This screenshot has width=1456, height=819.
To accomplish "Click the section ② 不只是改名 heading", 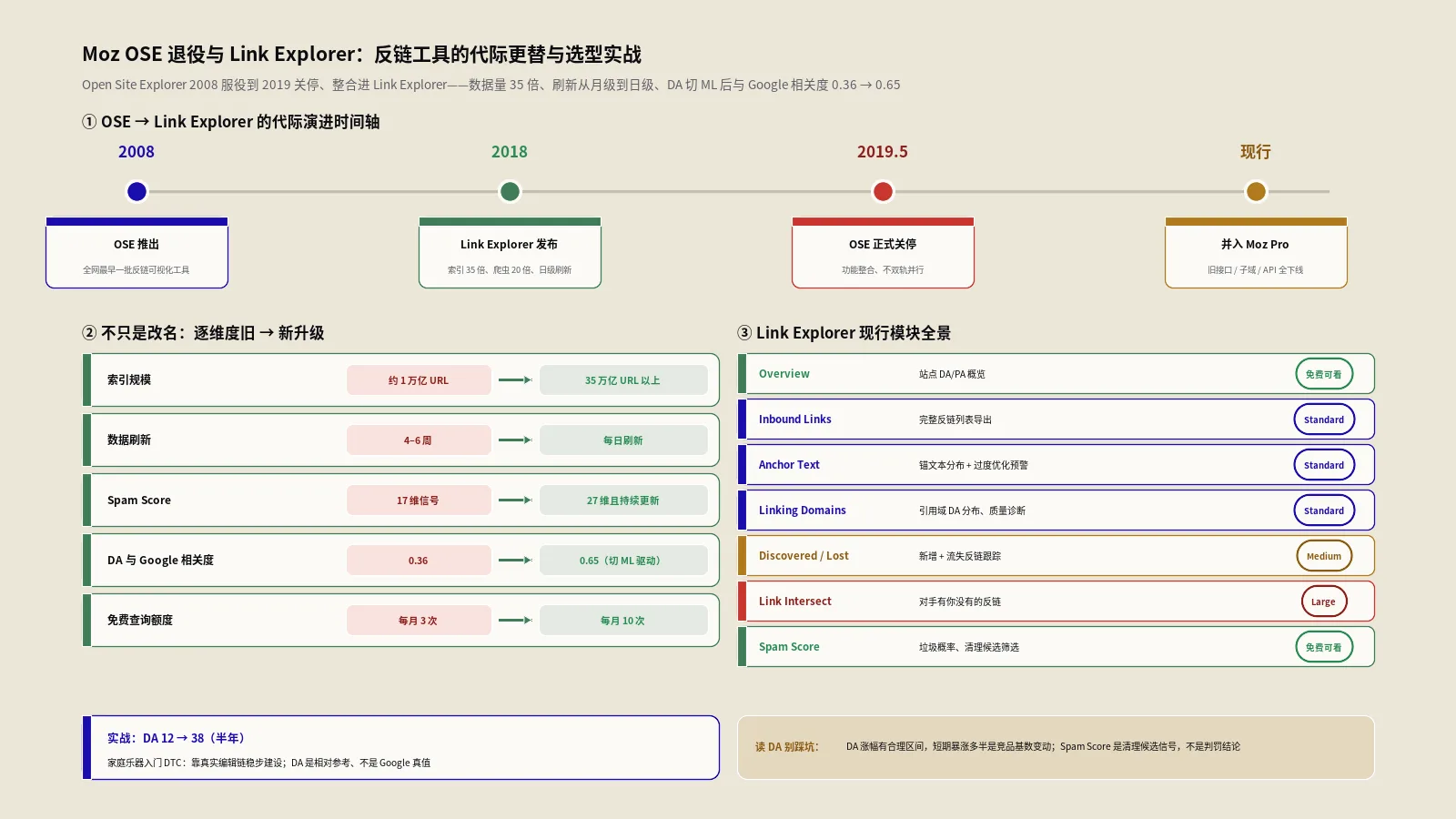I will pos(203,333).
